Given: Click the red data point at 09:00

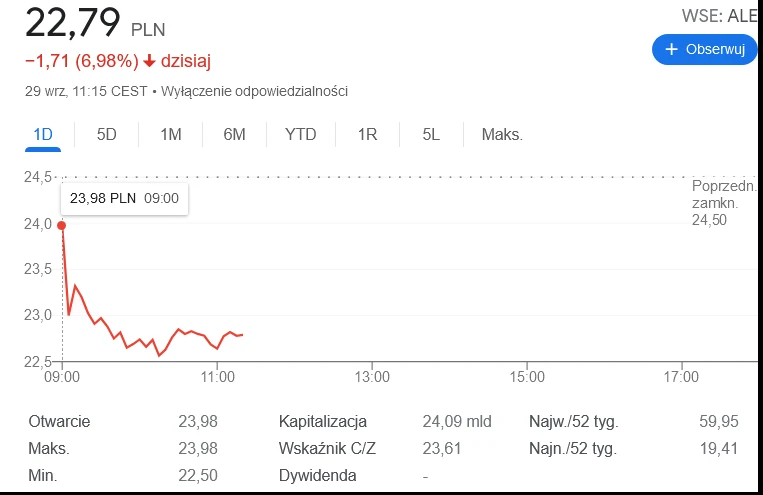Looking at the screenshot, I should coord(61,225).
